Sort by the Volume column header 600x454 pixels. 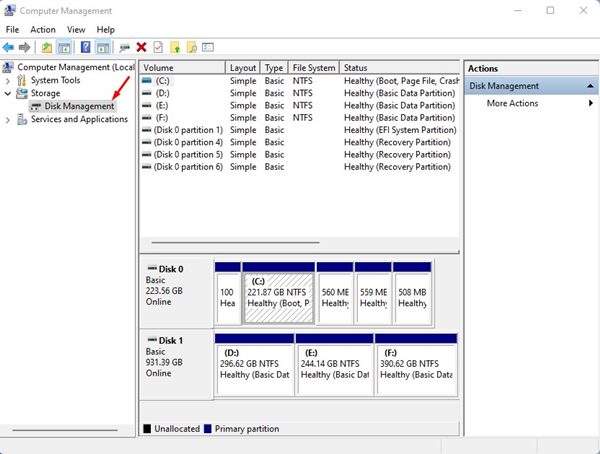tap(183, 68)
